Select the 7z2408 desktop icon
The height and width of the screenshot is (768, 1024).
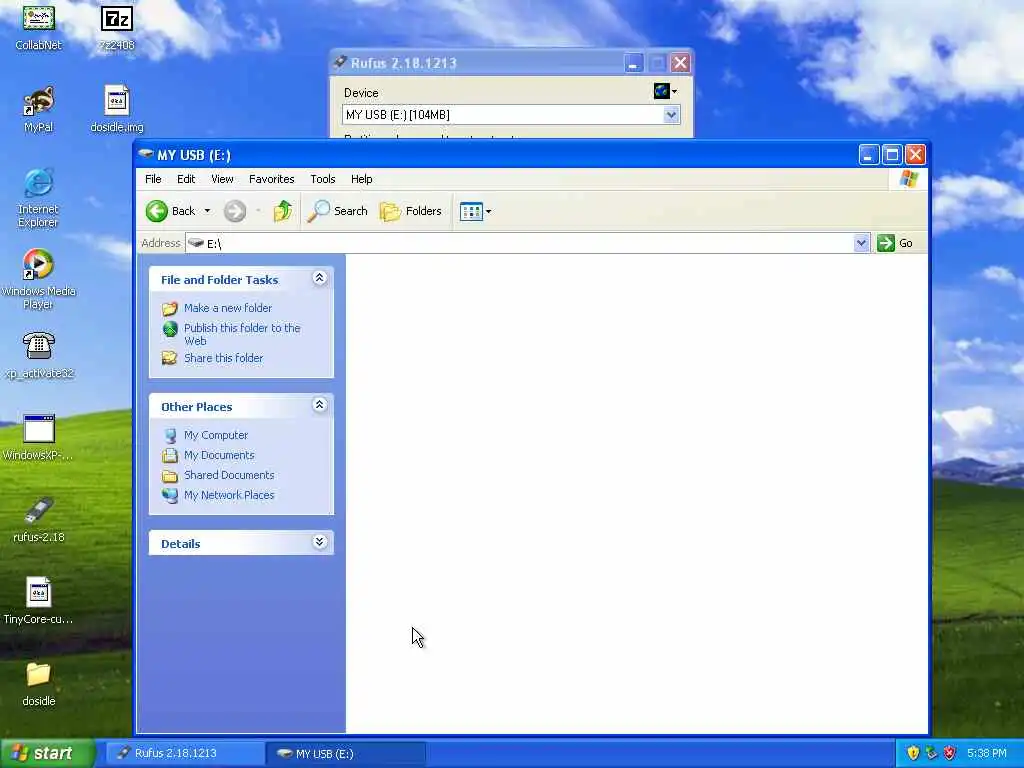point(116,26)
